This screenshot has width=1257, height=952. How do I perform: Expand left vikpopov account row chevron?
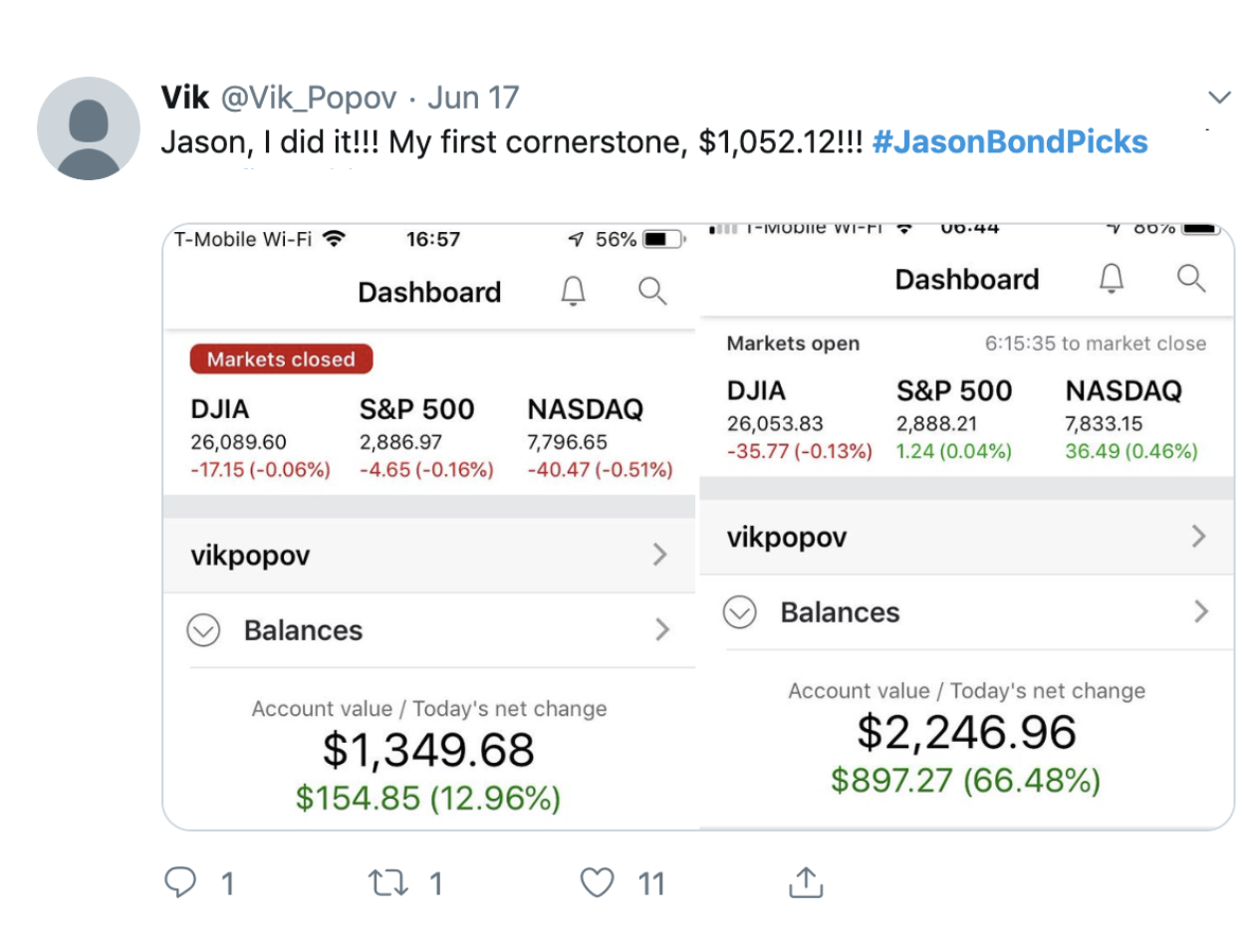[x=659, y=555]
